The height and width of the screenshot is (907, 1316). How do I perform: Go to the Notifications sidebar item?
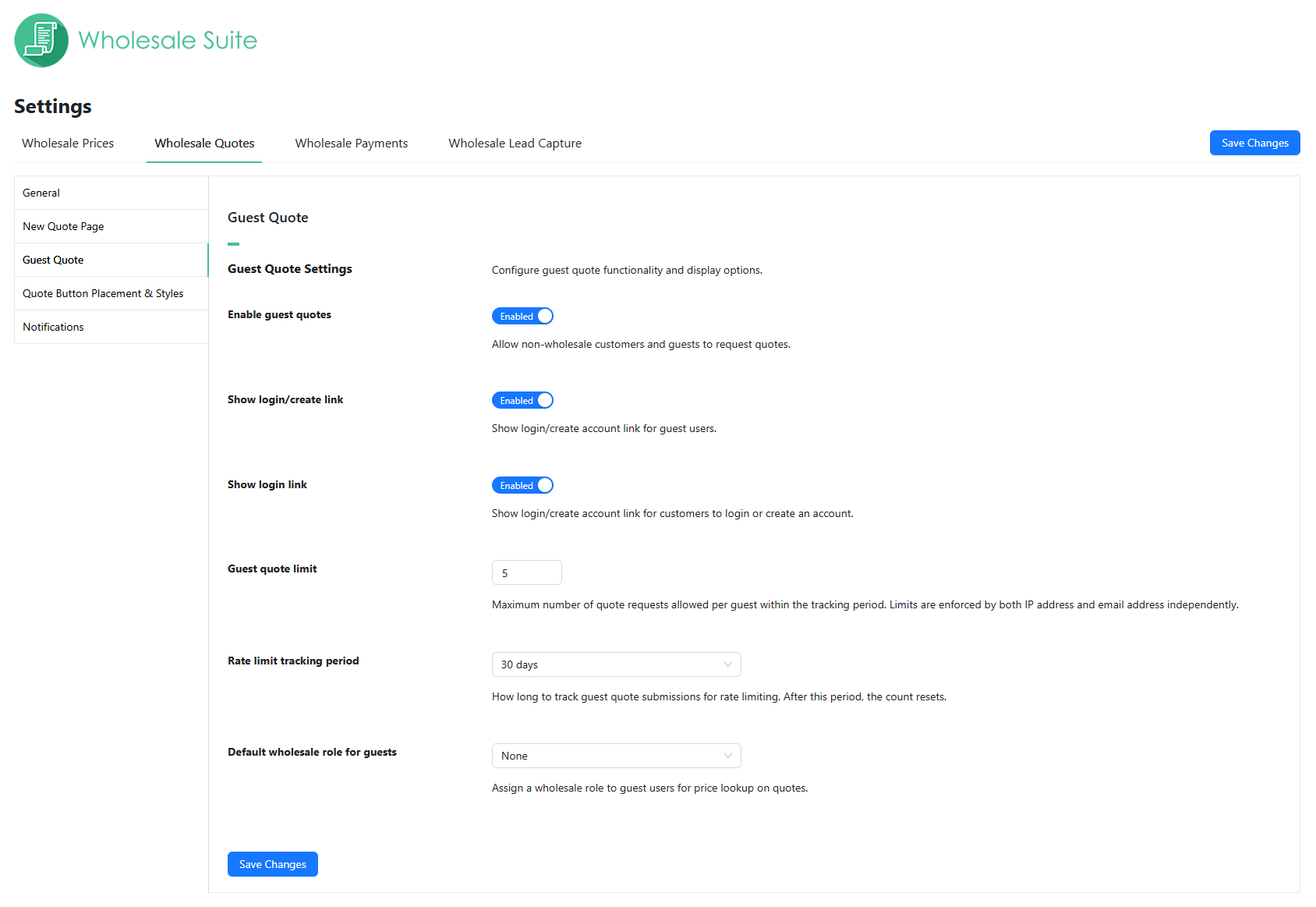point(53,327)
